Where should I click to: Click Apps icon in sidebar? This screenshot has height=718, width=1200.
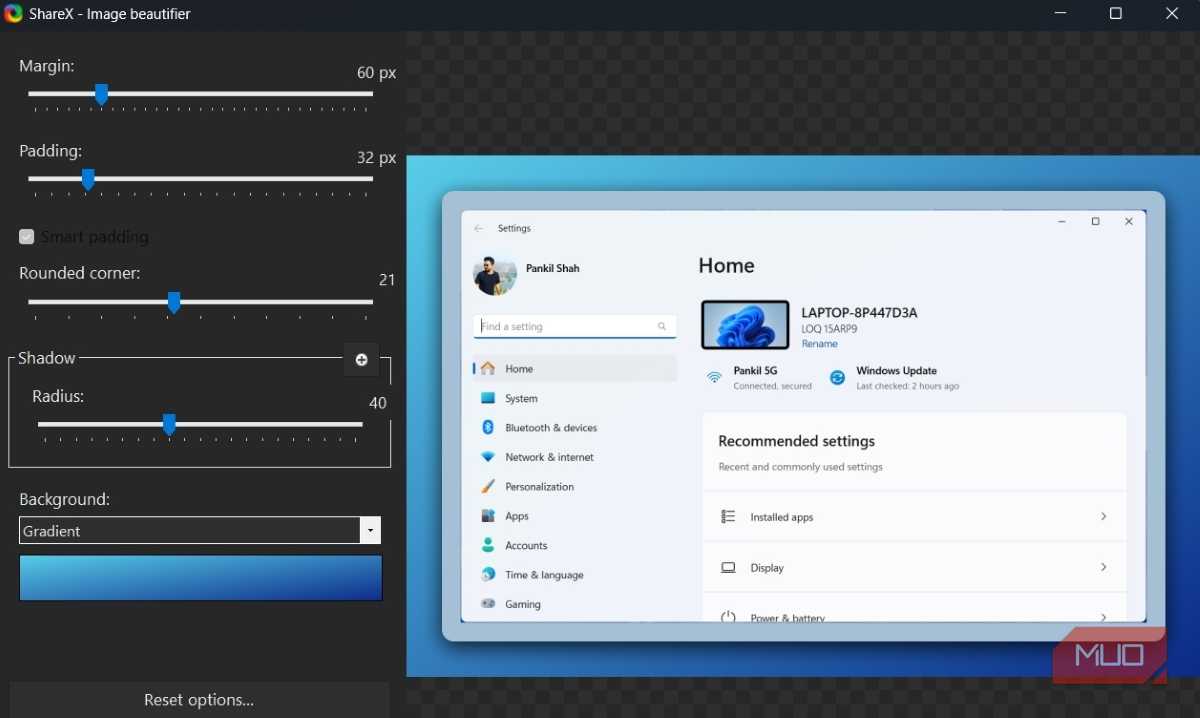(x=488, y=516)
